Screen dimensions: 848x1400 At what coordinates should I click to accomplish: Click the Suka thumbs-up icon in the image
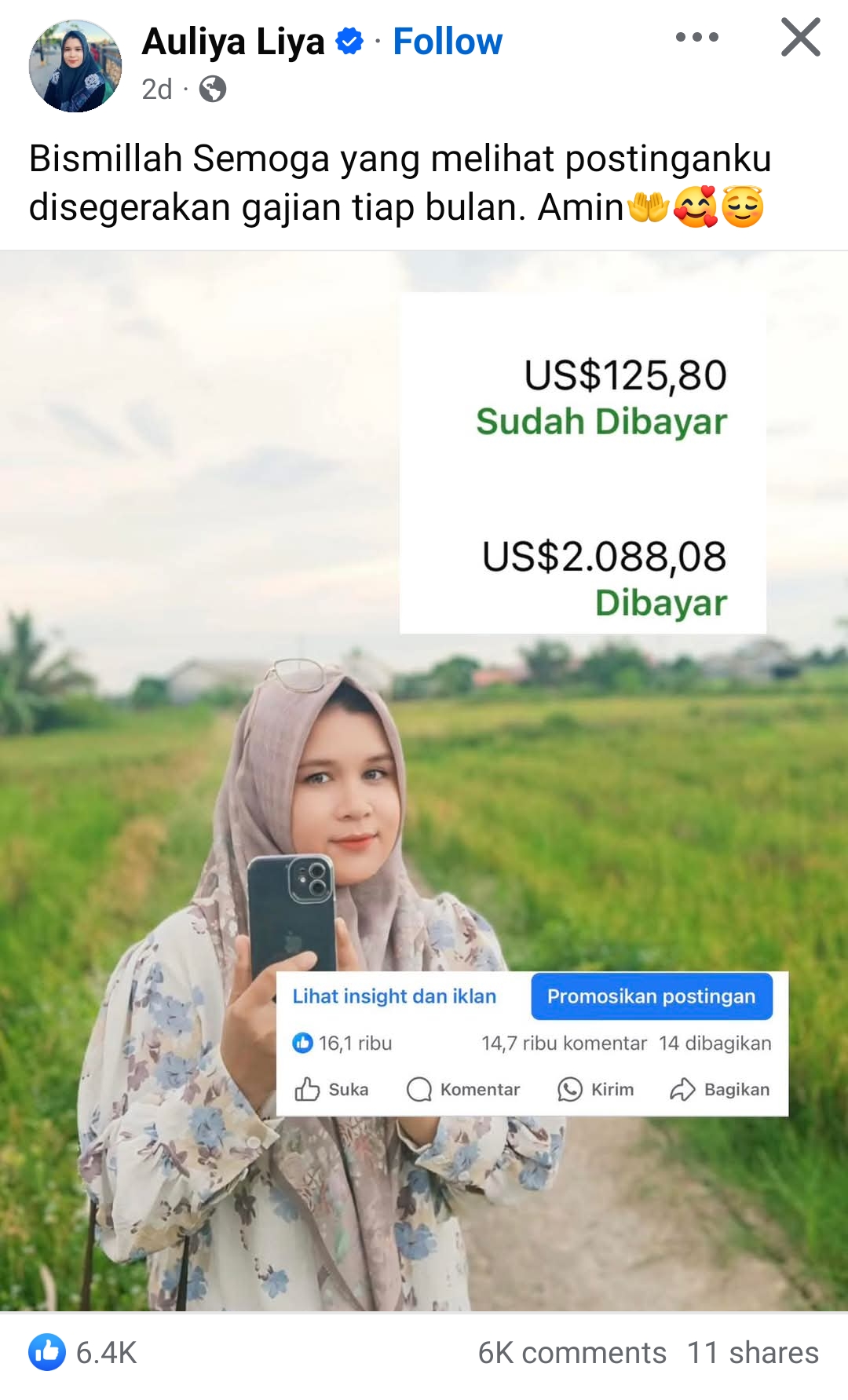pyautogui.click(x=307, y=1089)
